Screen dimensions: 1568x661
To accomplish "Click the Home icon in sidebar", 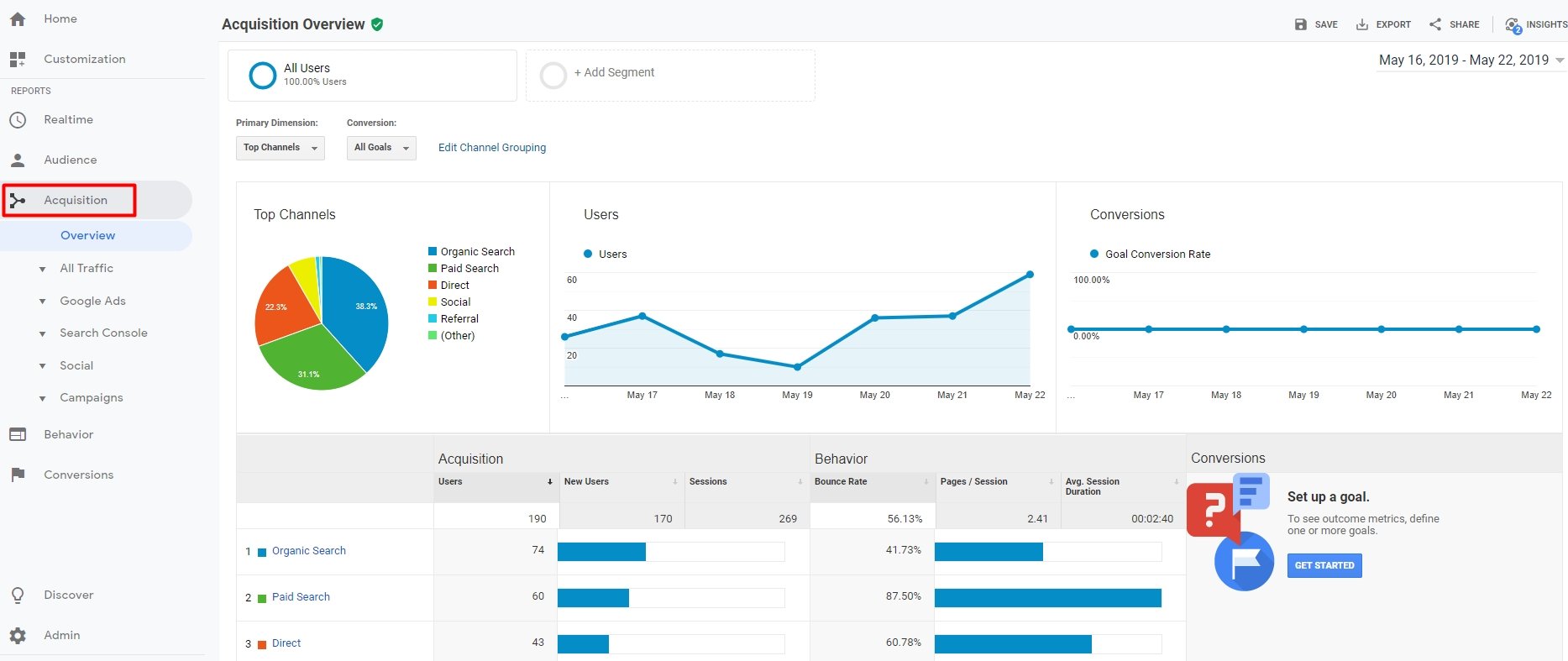I will click(18, 18).
